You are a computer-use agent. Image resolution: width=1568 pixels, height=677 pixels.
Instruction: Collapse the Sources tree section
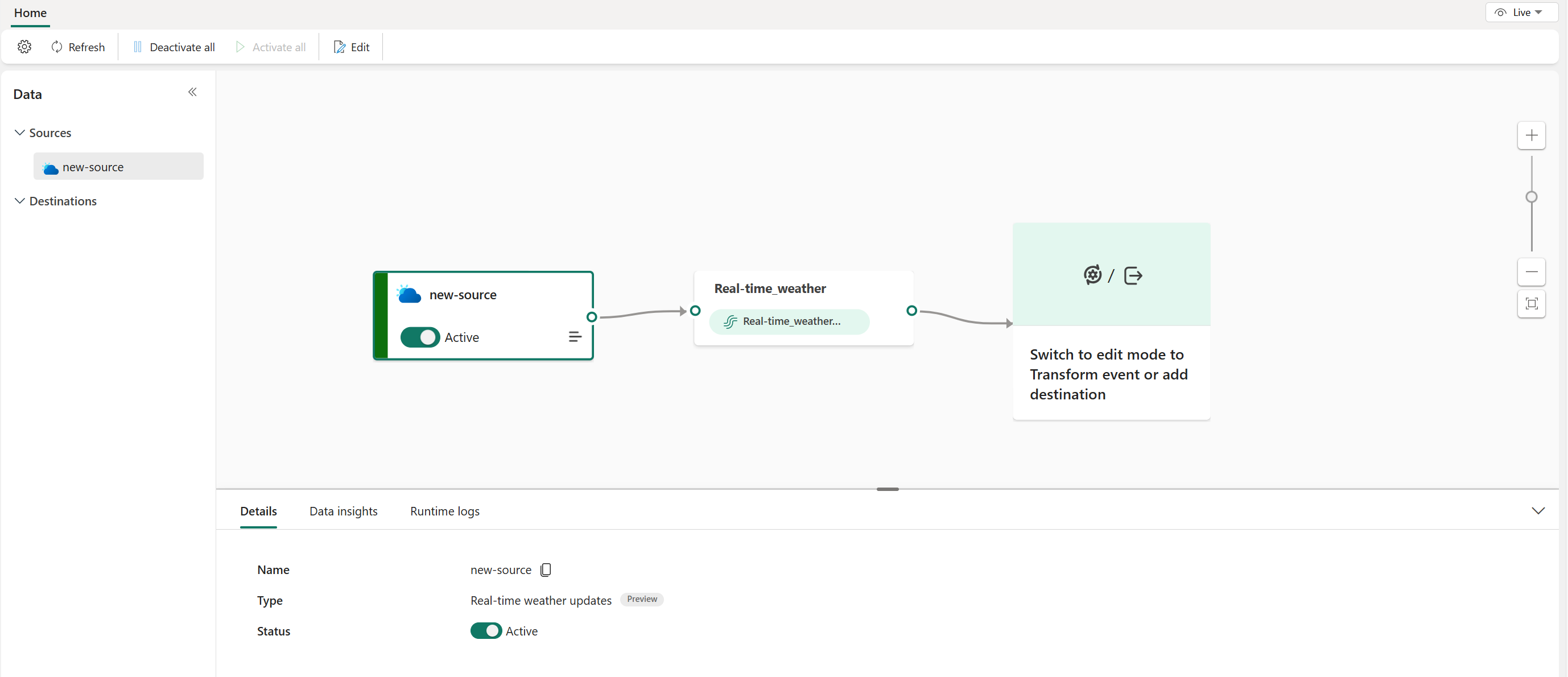coord(19,133)
